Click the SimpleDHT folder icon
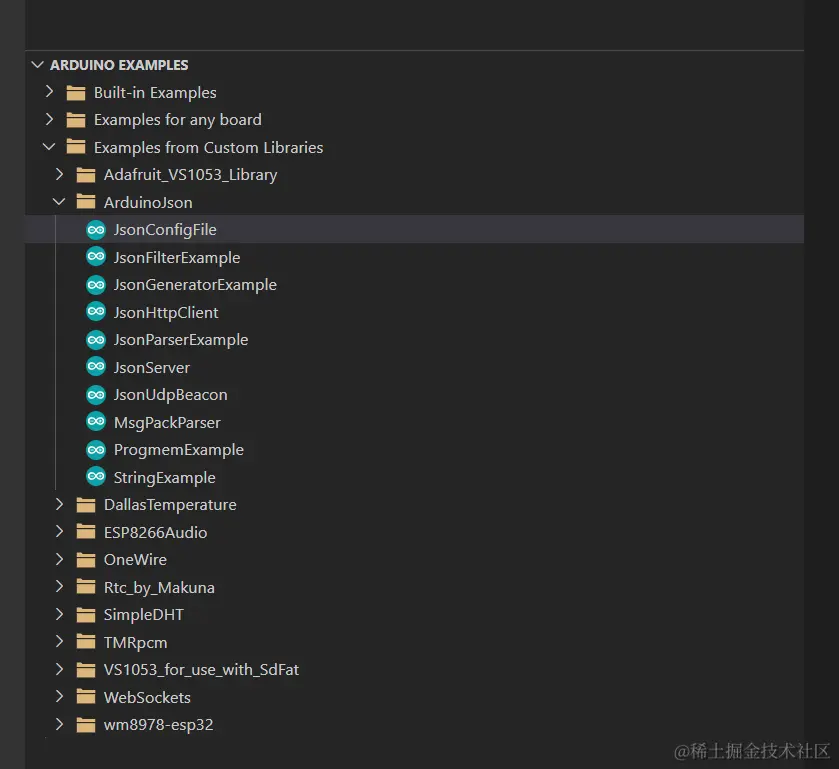This screenshot has width=839, height=769. [86, 615]
